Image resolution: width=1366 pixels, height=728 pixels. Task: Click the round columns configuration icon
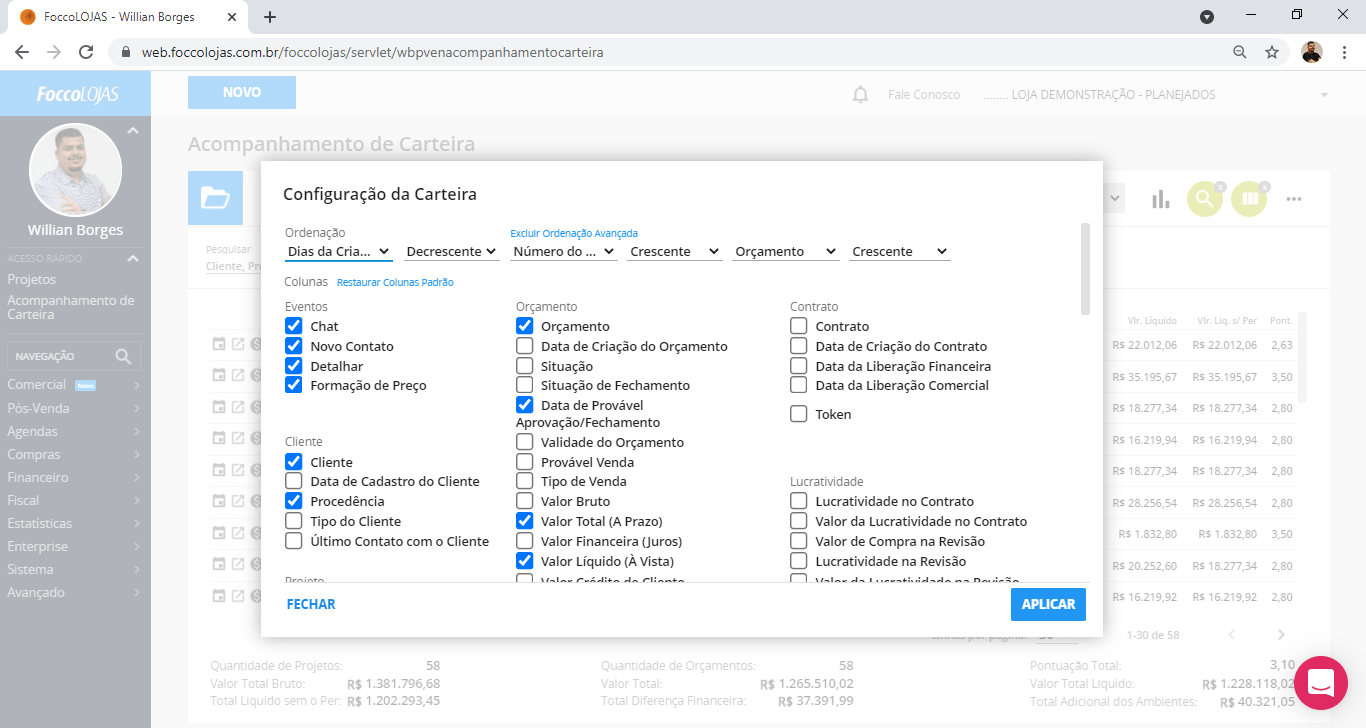pyautogui.click(x=1248, y=199)
